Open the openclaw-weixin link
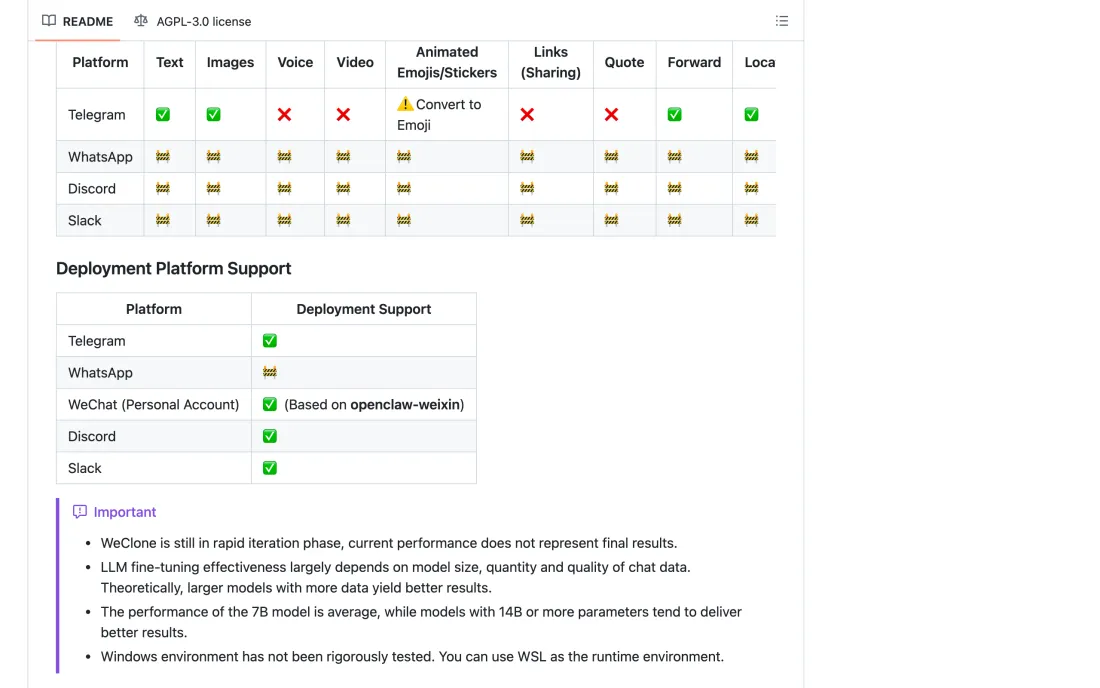Screen dimensions: 1100x688 coord(405,405)
